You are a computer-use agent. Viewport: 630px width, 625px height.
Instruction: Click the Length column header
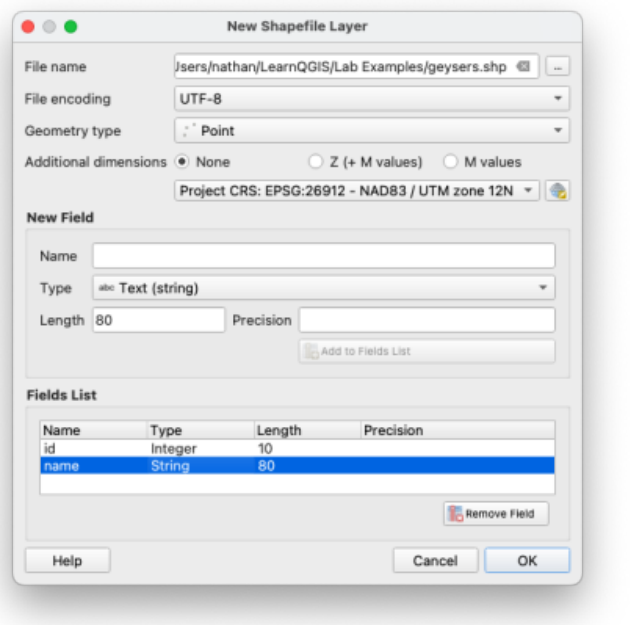coord(307,430)
